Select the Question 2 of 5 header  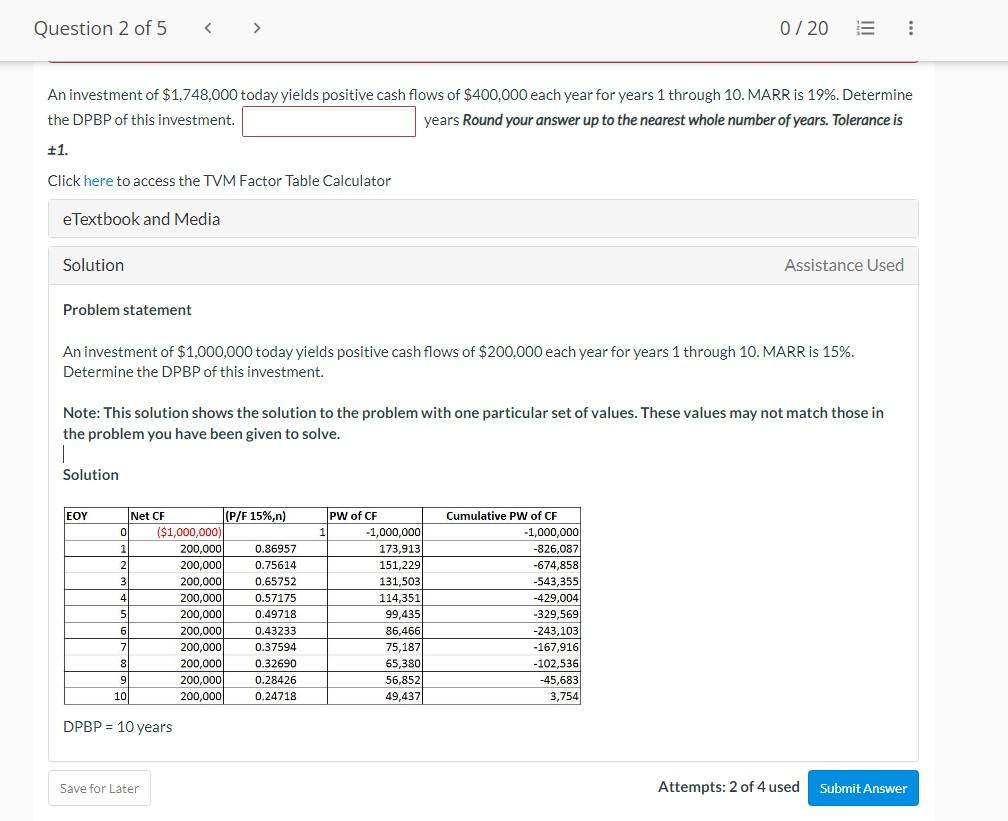pyautogui.click(x=100, y=28)
